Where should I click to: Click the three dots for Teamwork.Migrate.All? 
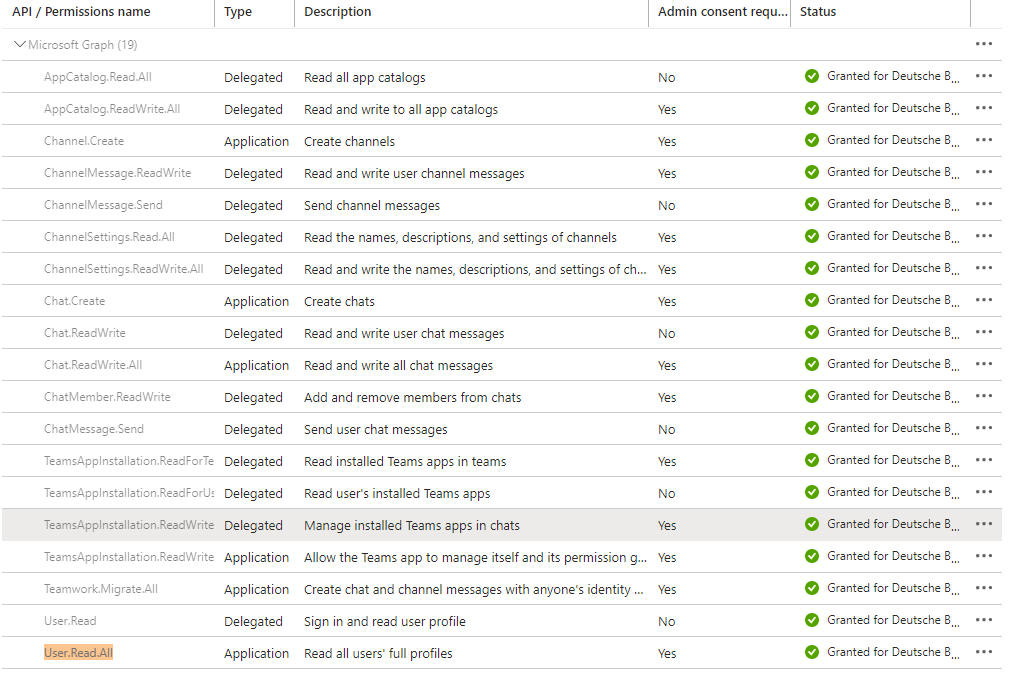(x=983, y=588)
